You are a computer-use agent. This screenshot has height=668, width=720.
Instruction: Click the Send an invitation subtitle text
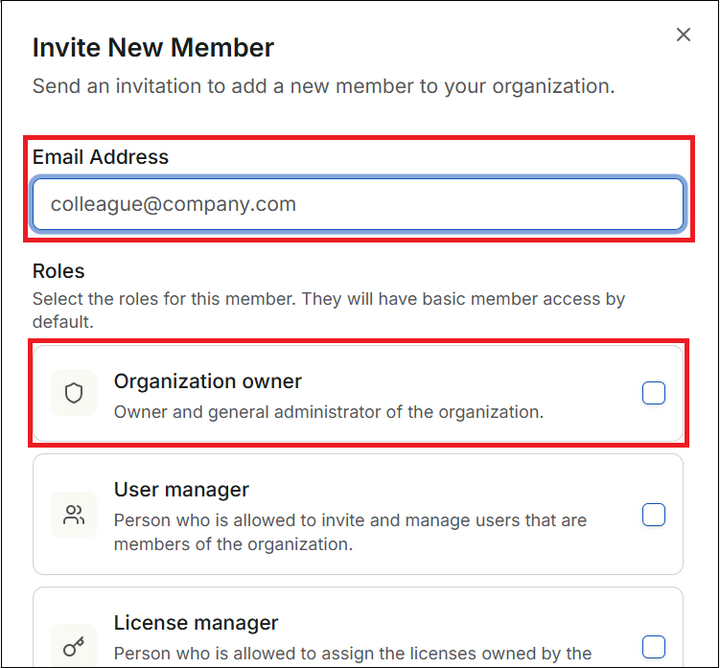(x=323, y=86)
